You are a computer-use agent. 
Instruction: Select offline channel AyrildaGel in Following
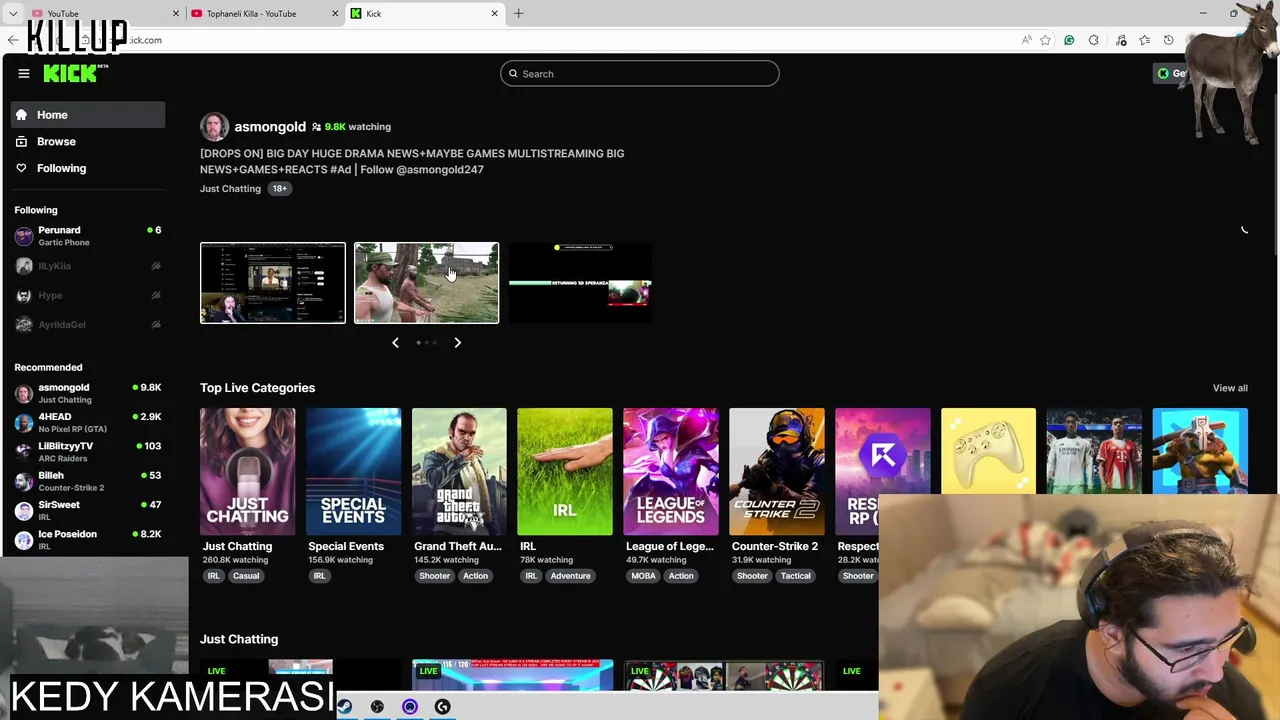(x=88, y=325)
